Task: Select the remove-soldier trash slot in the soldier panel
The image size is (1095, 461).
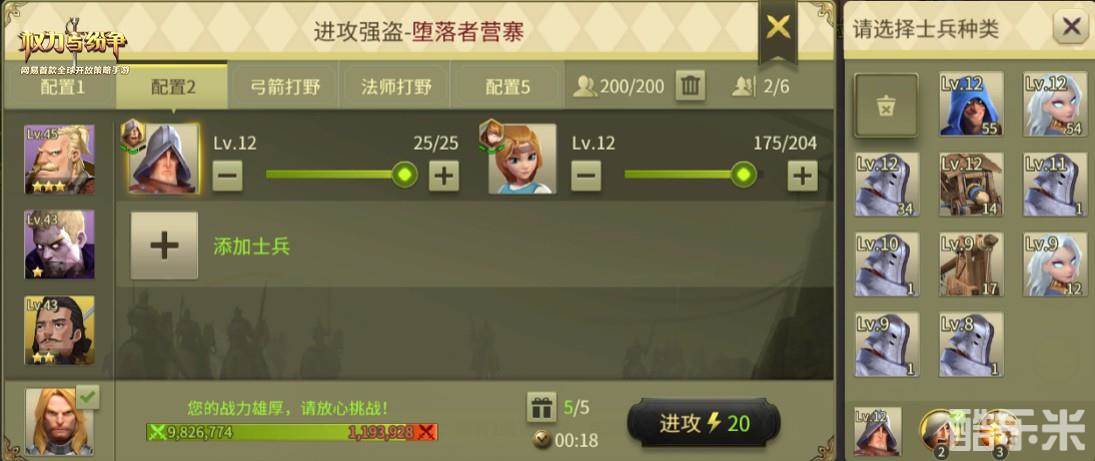Action: coord(885,105)
